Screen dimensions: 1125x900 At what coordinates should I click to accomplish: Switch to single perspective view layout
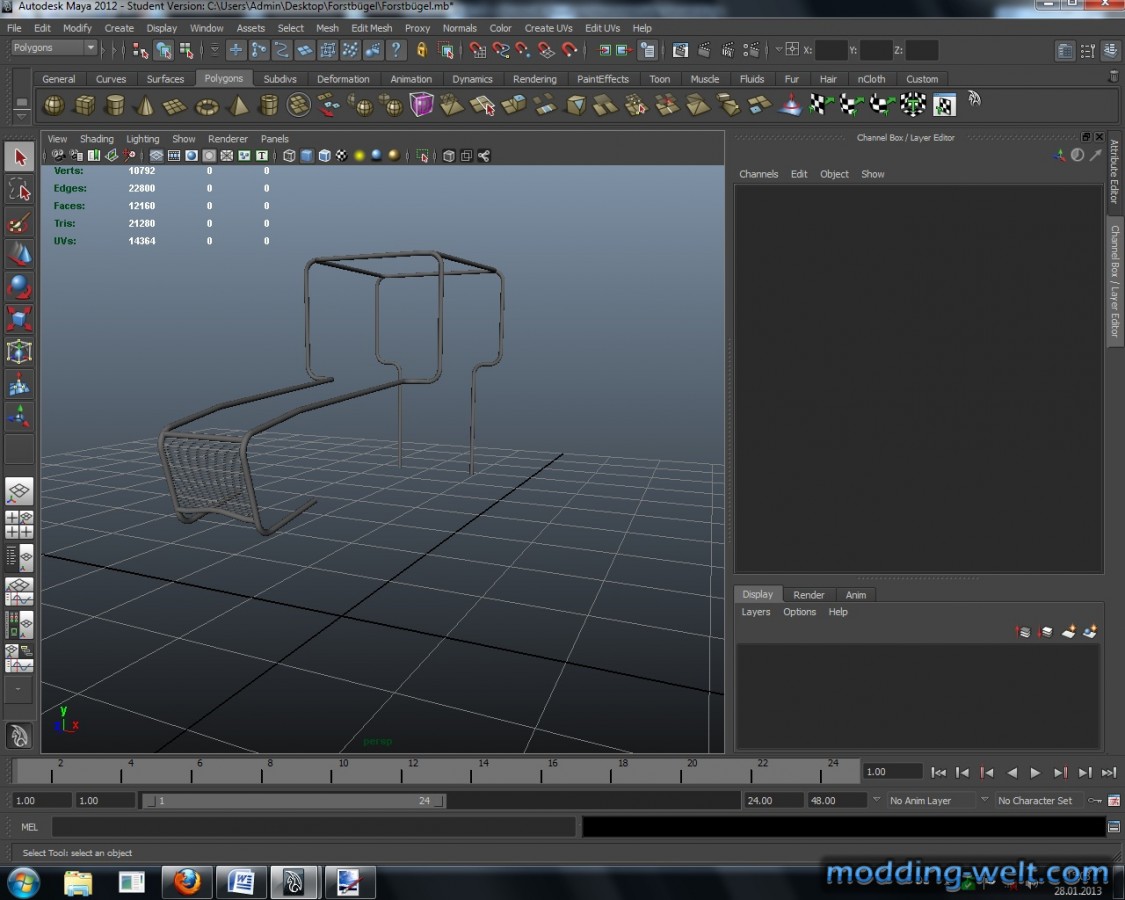[x=19, y=492]
